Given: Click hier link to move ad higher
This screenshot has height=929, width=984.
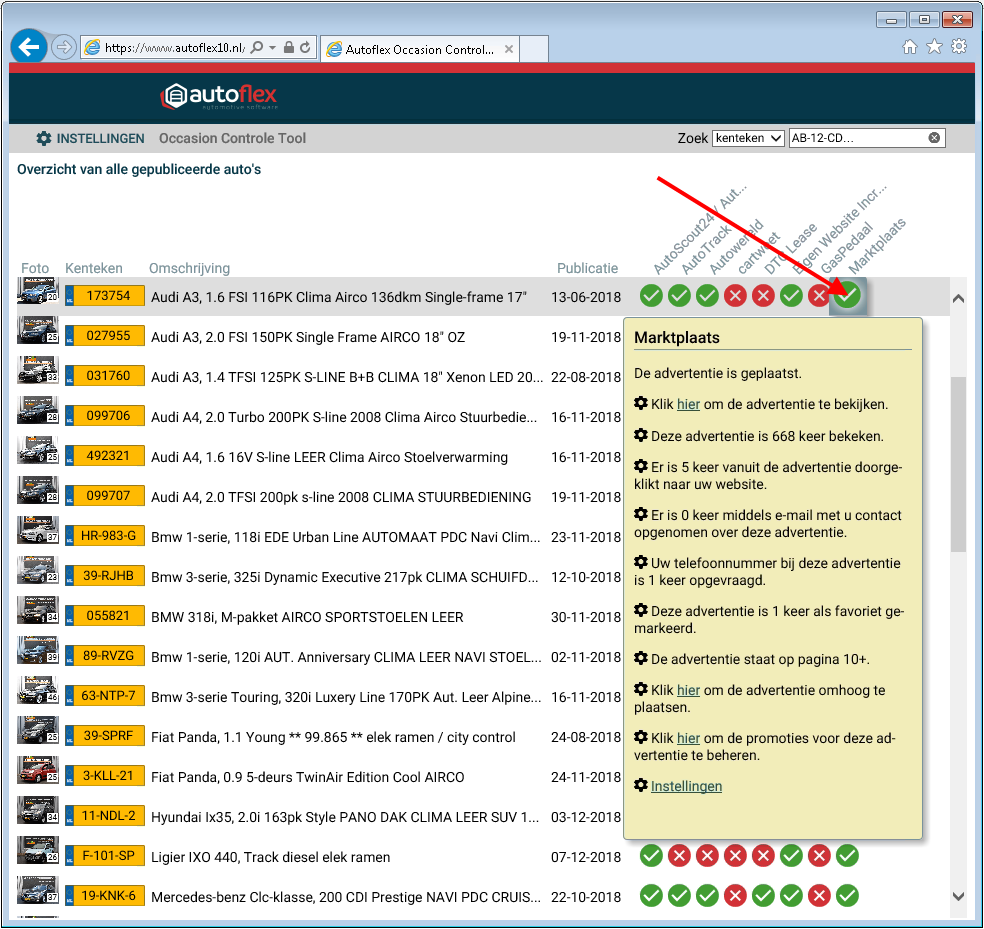Looking at the screenshot, I should [688, 690].
